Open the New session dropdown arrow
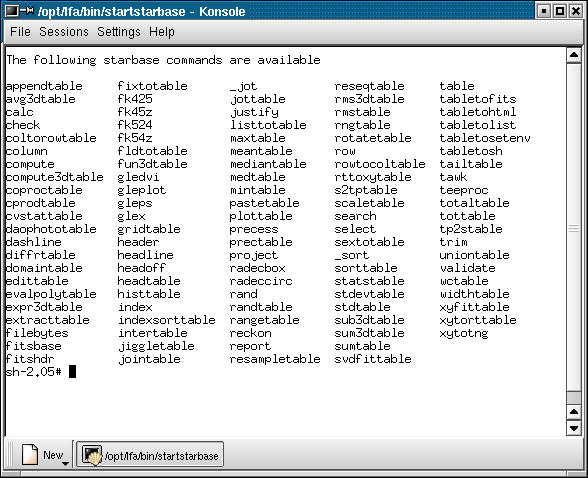The width and height of the screenshot is (588, 478). click(x=65, y=464)
